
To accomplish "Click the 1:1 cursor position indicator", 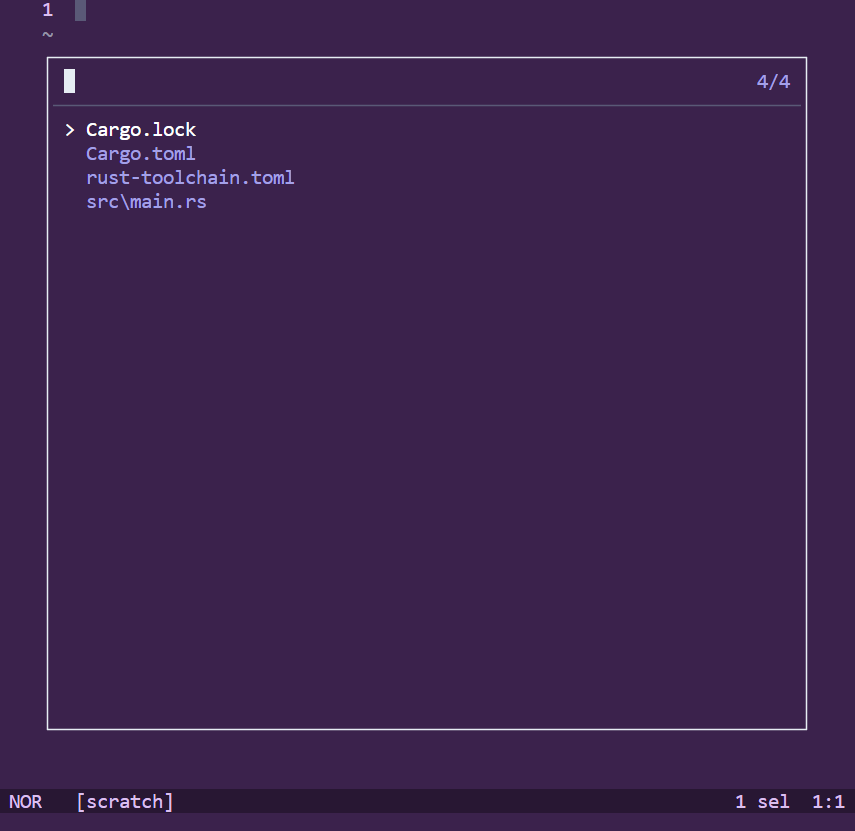I will [828, 802].
